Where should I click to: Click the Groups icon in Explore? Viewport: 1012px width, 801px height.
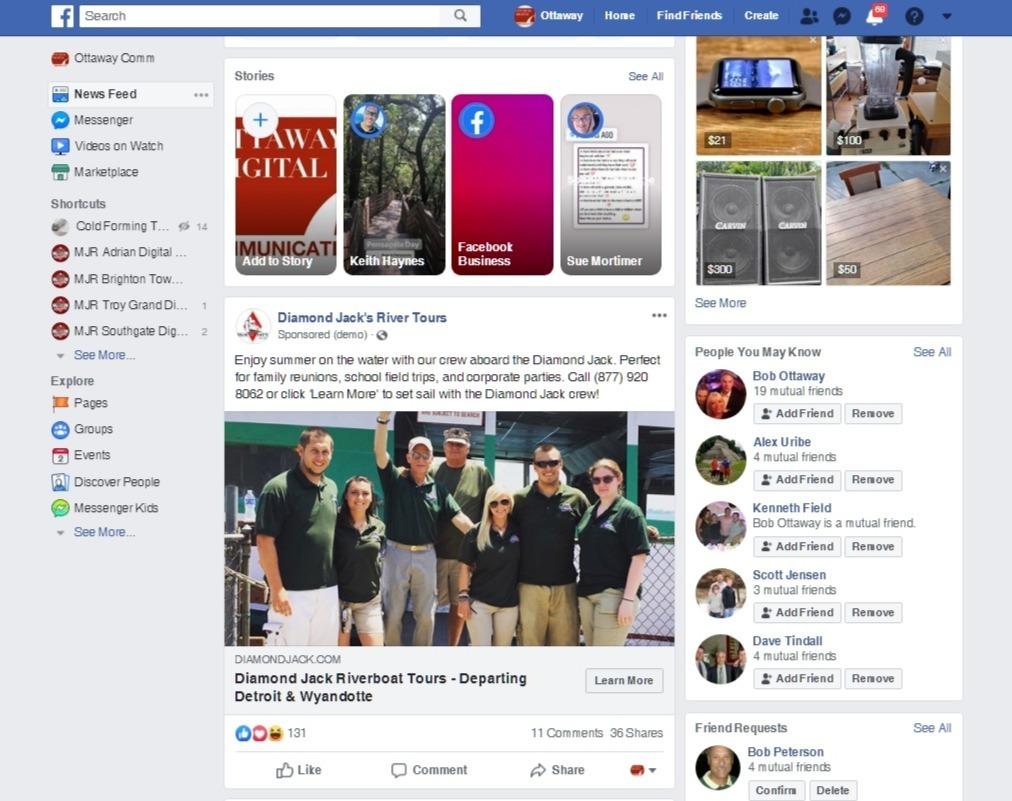coord(60,429)
